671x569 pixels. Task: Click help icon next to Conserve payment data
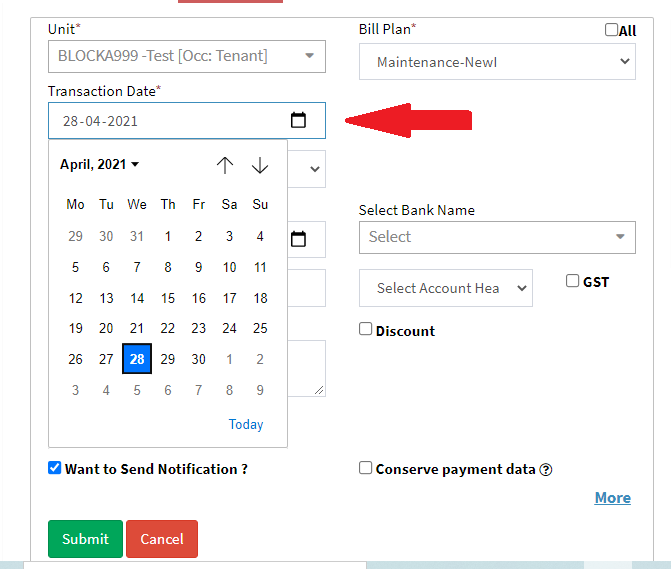pyautogui.click(x=546, y=470)
